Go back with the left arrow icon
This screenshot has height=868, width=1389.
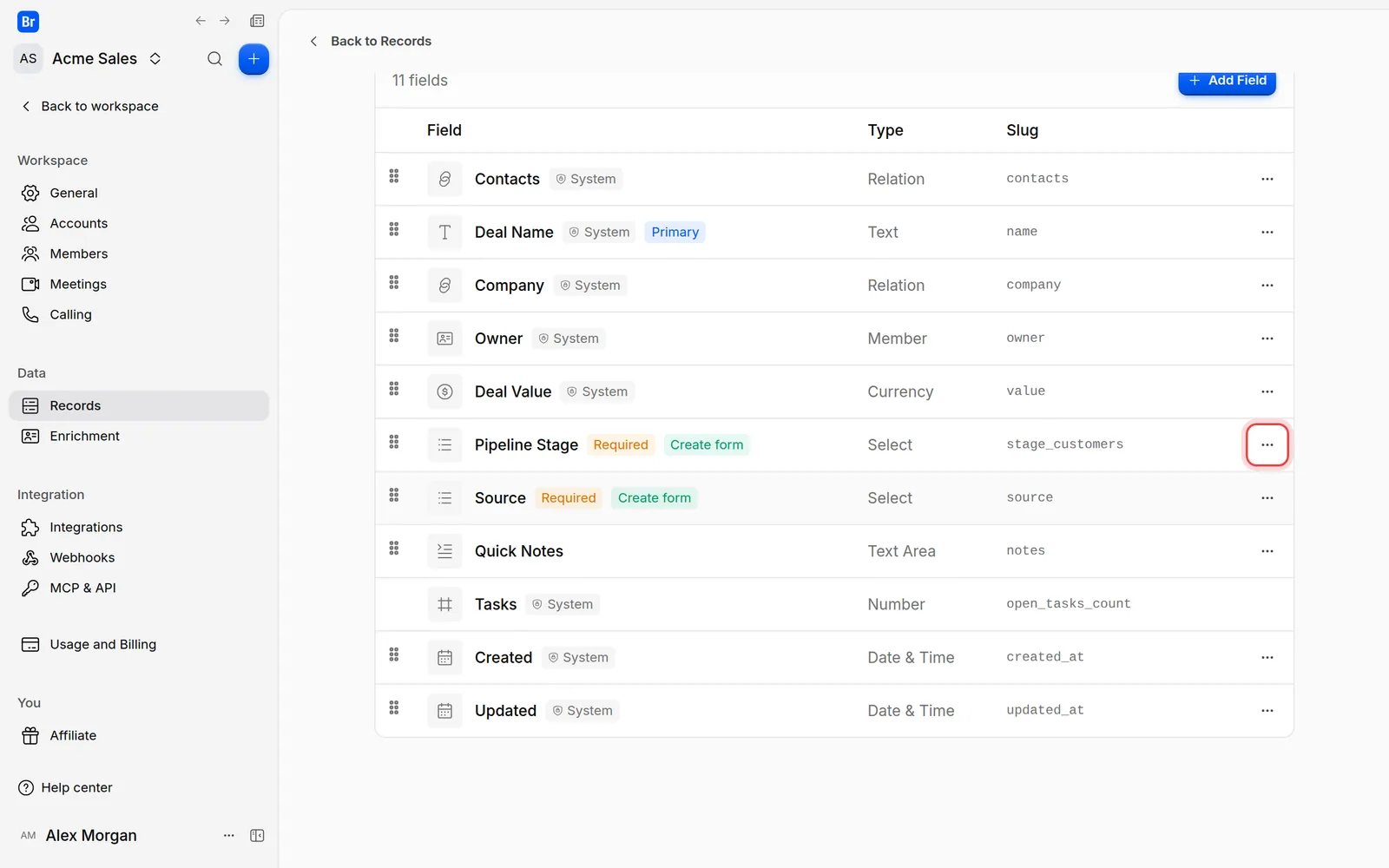click(201, 21)
